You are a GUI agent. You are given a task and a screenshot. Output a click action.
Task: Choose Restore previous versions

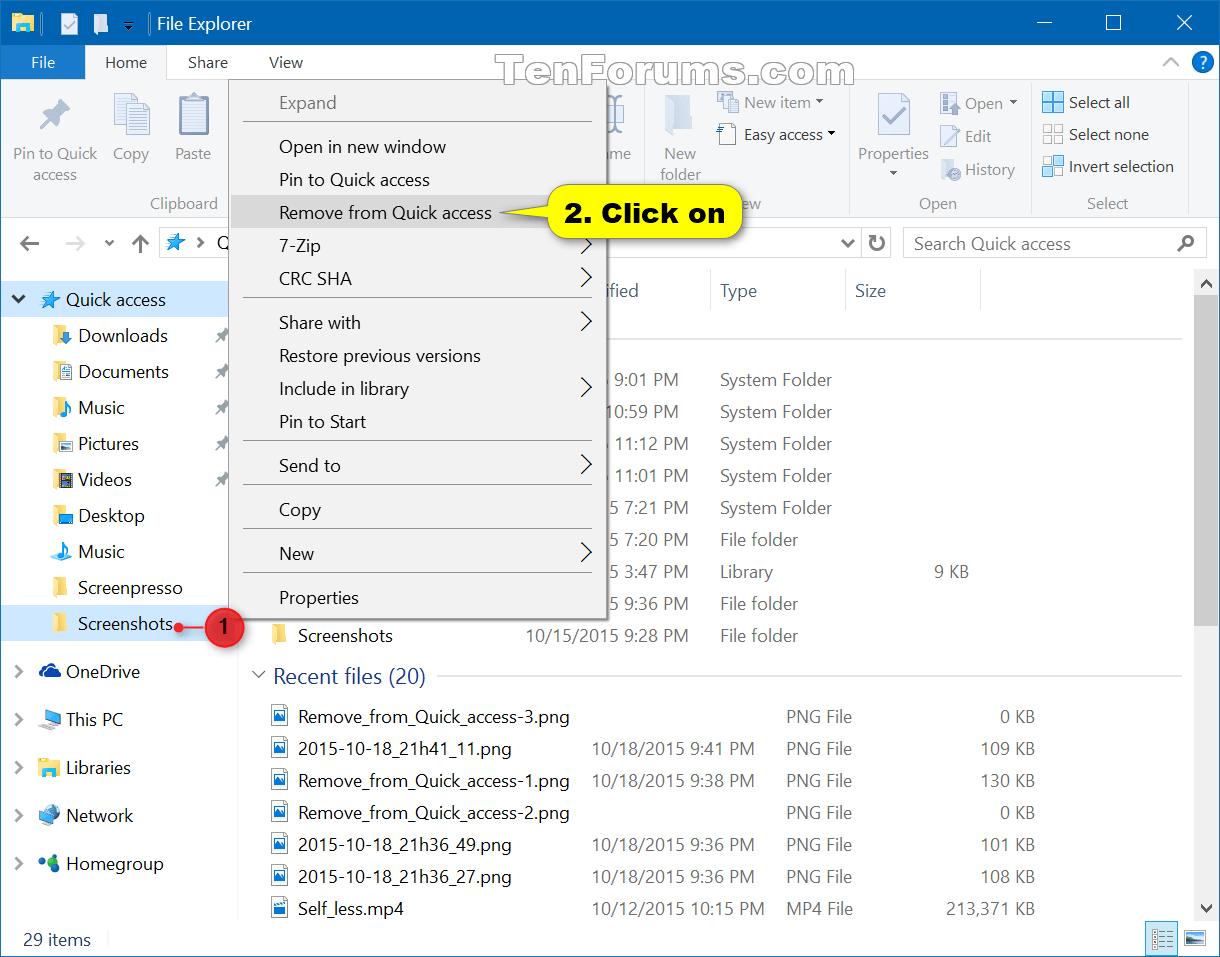pyautogui.click(x=418, y=355)
